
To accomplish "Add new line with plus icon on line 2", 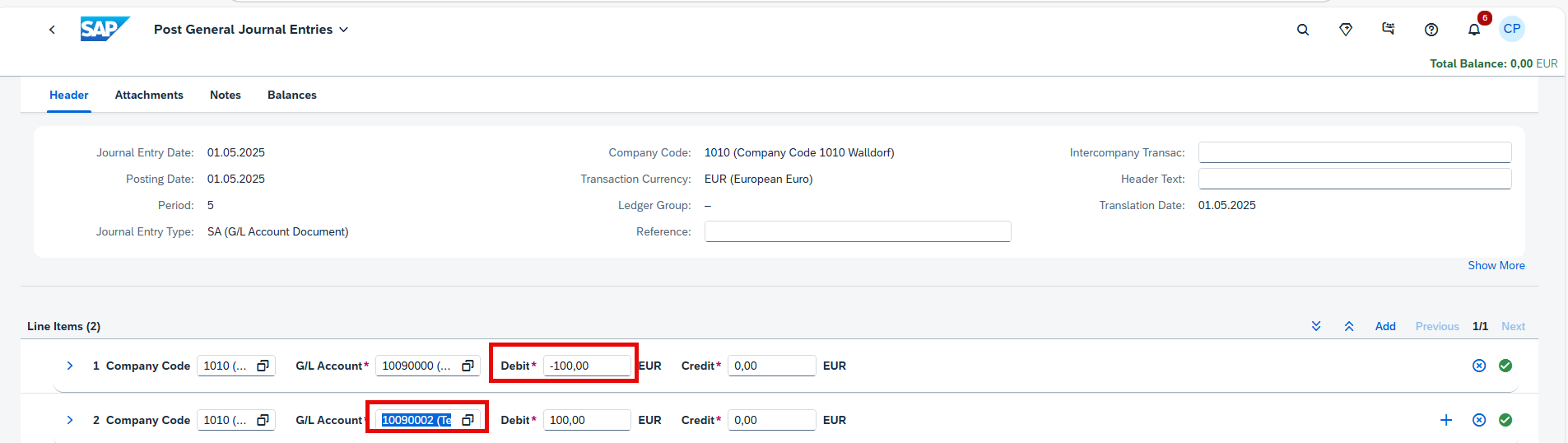I will (x=1446, y=420).
